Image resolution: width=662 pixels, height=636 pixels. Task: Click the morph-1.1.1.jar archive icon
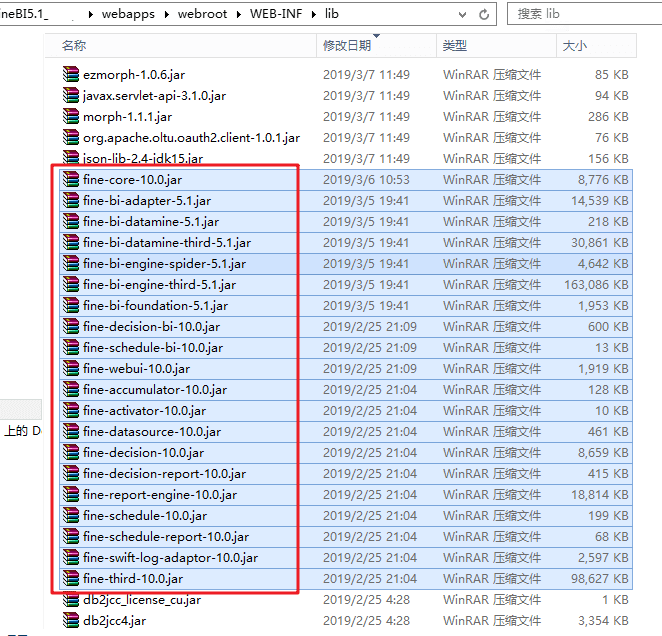[71, 117]
